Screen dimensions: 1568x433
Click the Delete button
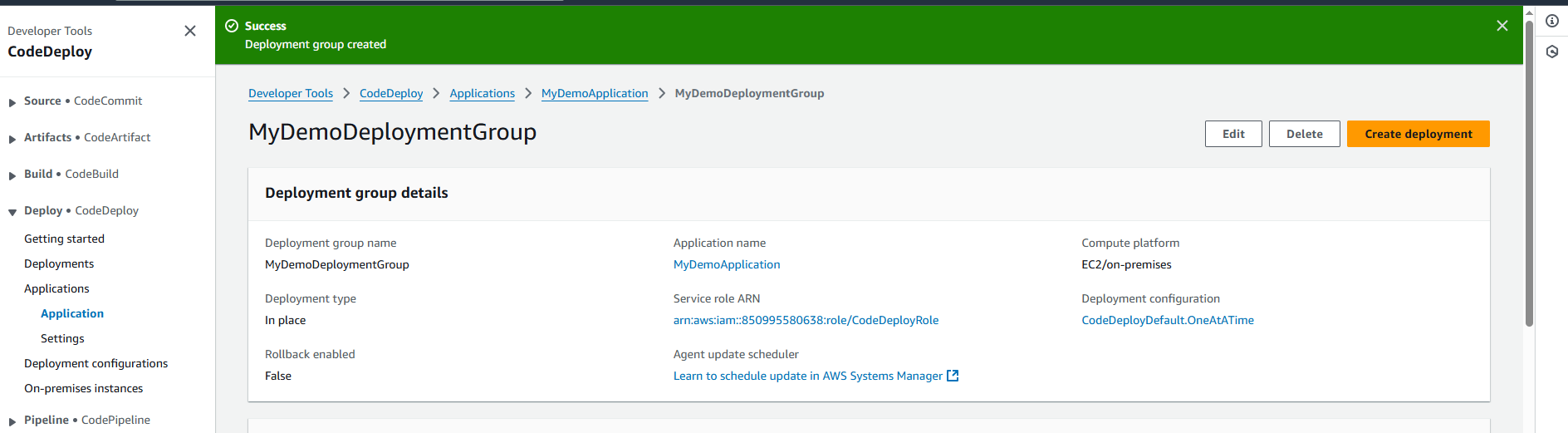pyautogui.click(x=1304, y=134)
